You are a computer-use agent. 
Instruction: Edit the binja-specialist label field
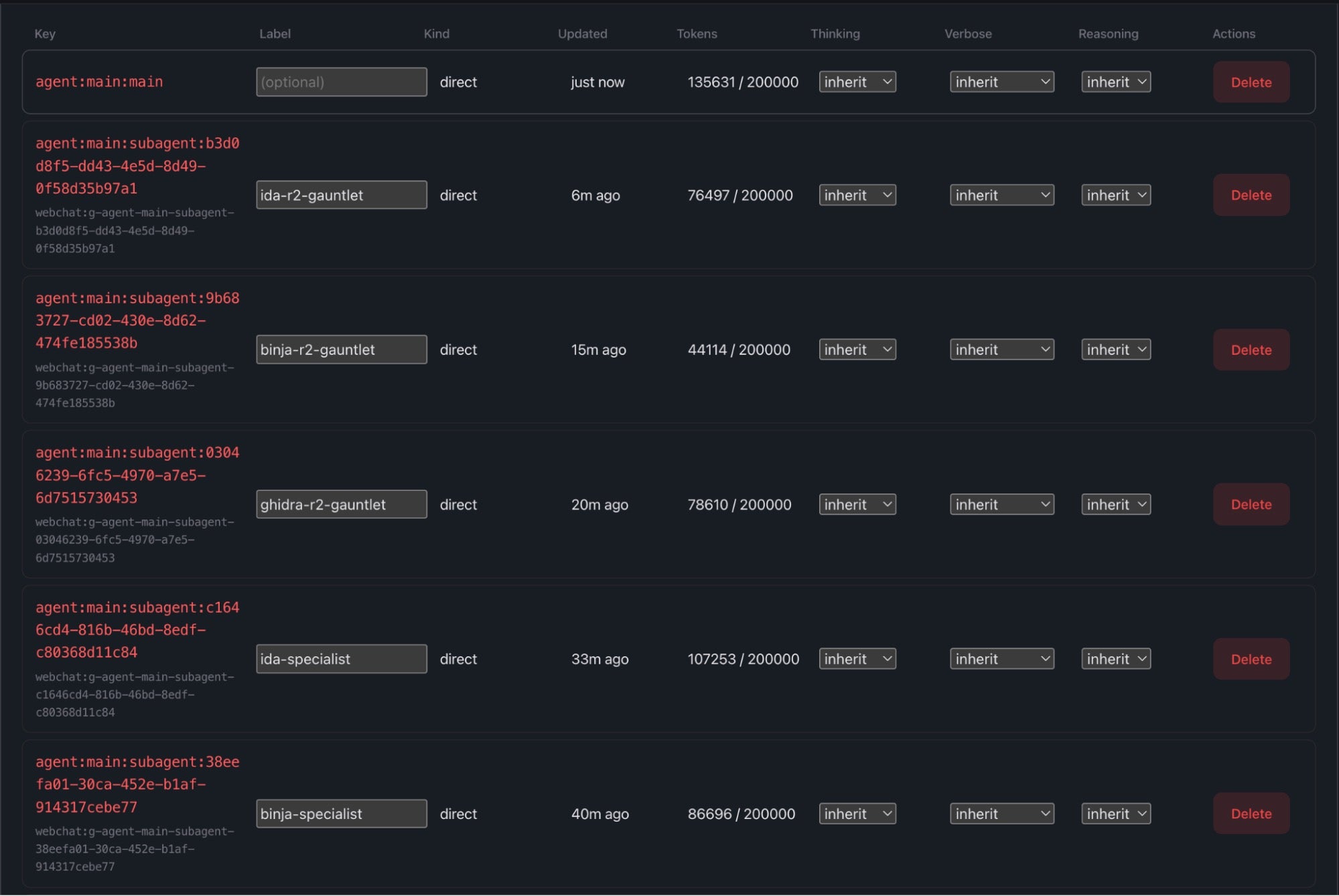pyautogui.click(x=341, y=814)
